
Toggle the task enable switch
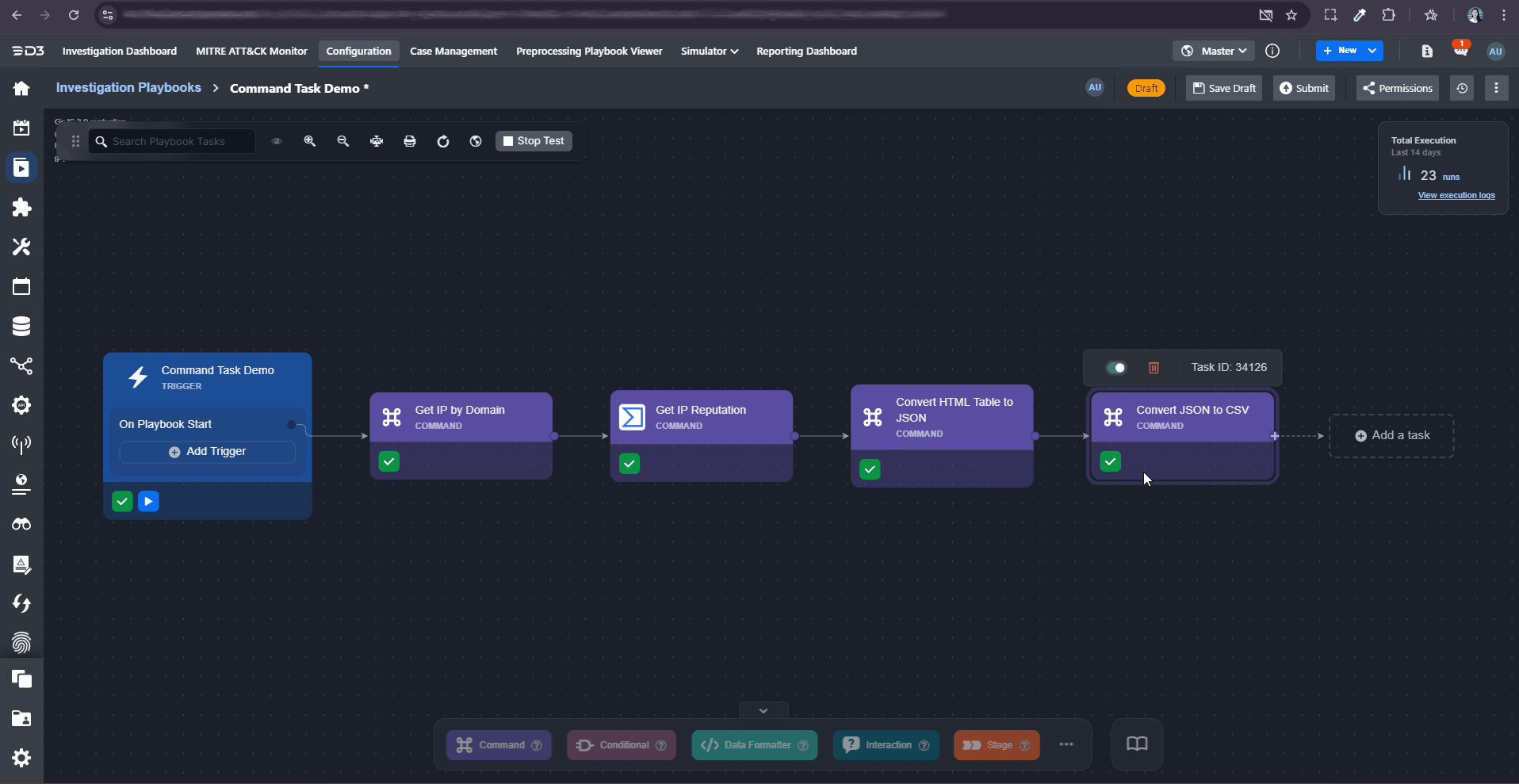pos(1116,367)
